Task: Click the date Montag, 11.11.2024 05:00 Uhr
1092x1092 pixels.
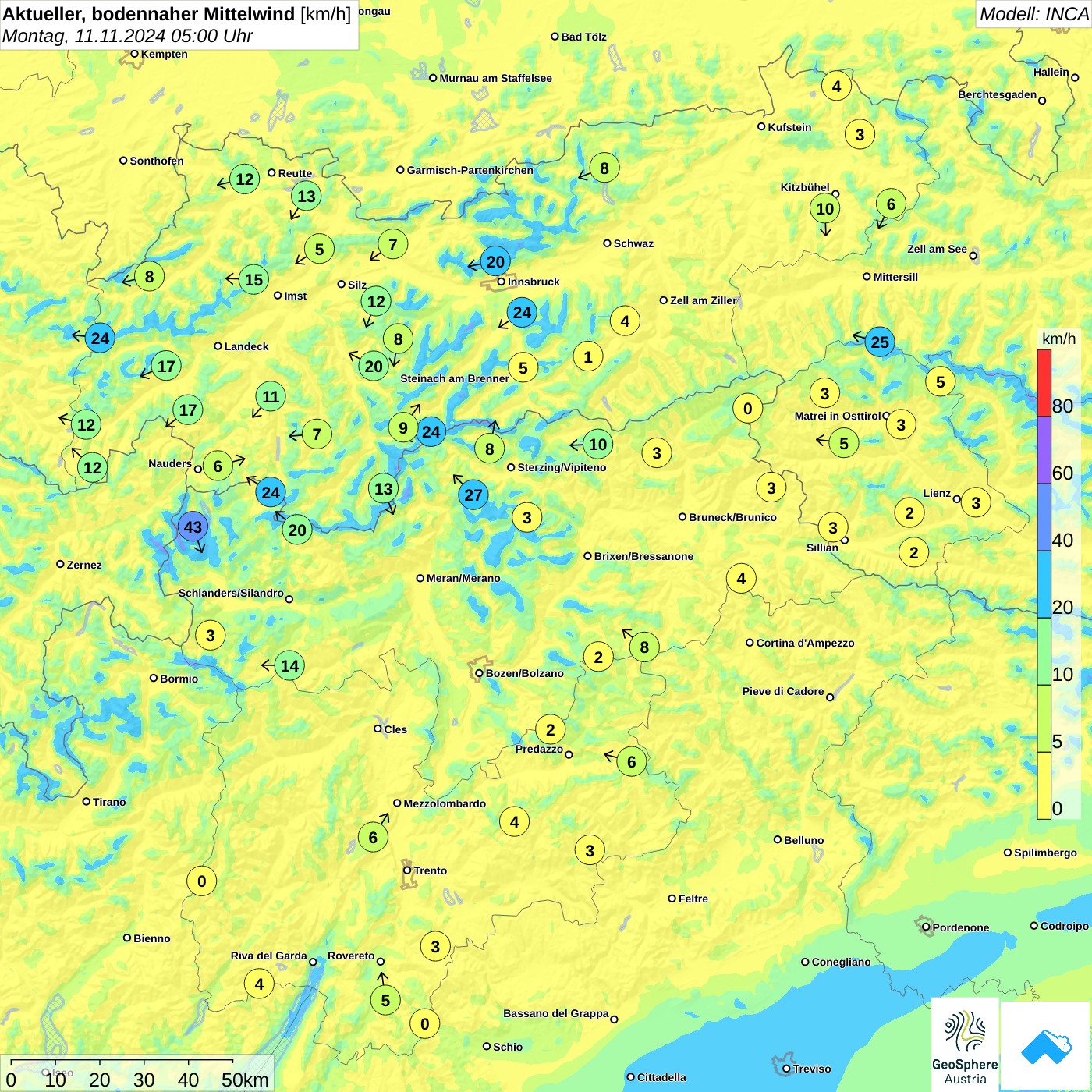Action: (x=128, y=36)
